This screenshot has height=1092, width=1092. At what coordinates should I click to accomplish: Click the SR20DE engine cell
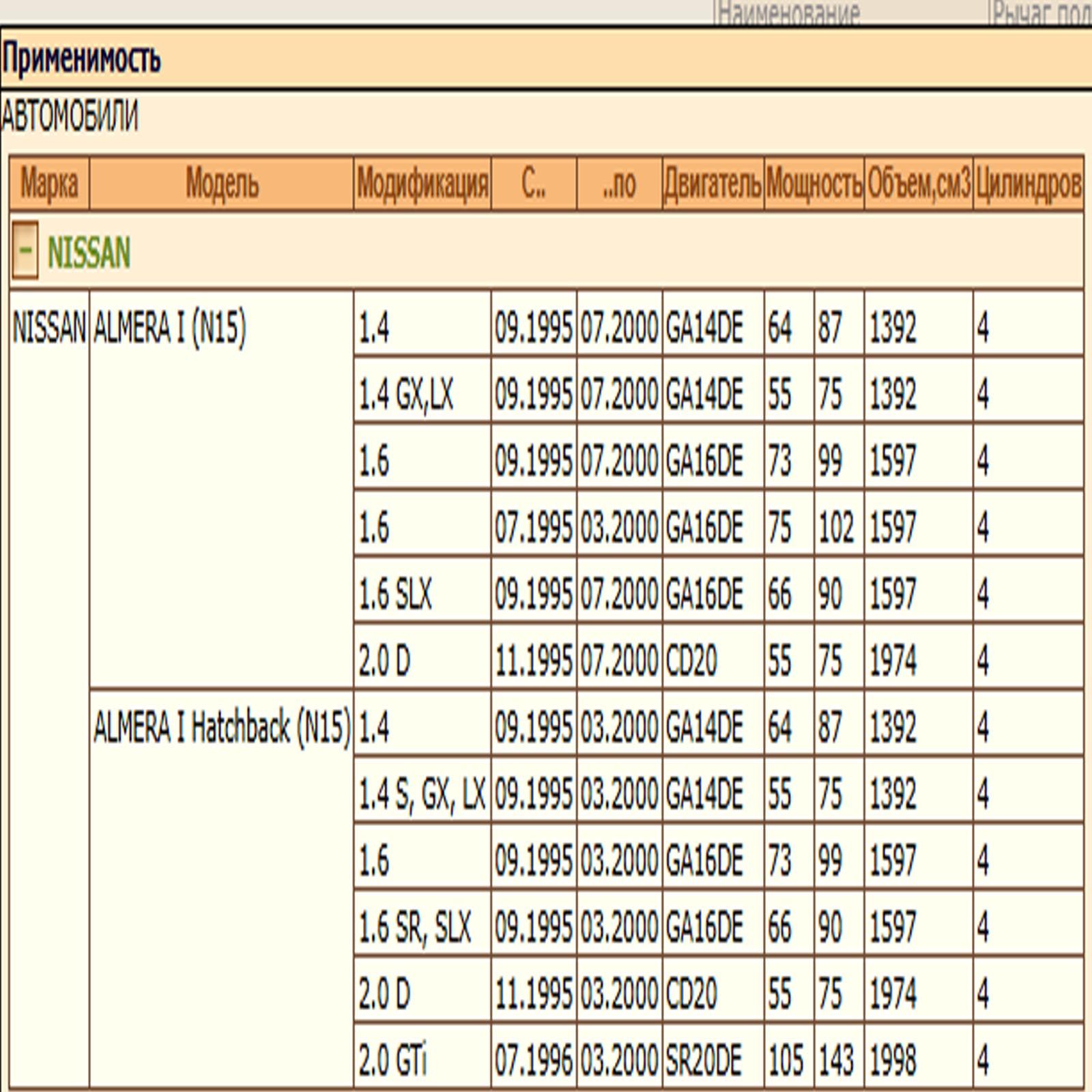click(x=704, y=1061)
